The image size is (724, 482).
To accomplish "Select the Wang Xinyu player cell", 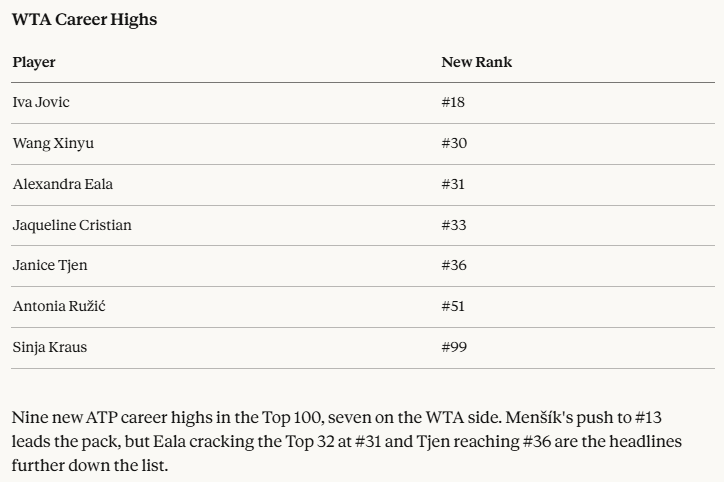I will [x=53, y=143].
